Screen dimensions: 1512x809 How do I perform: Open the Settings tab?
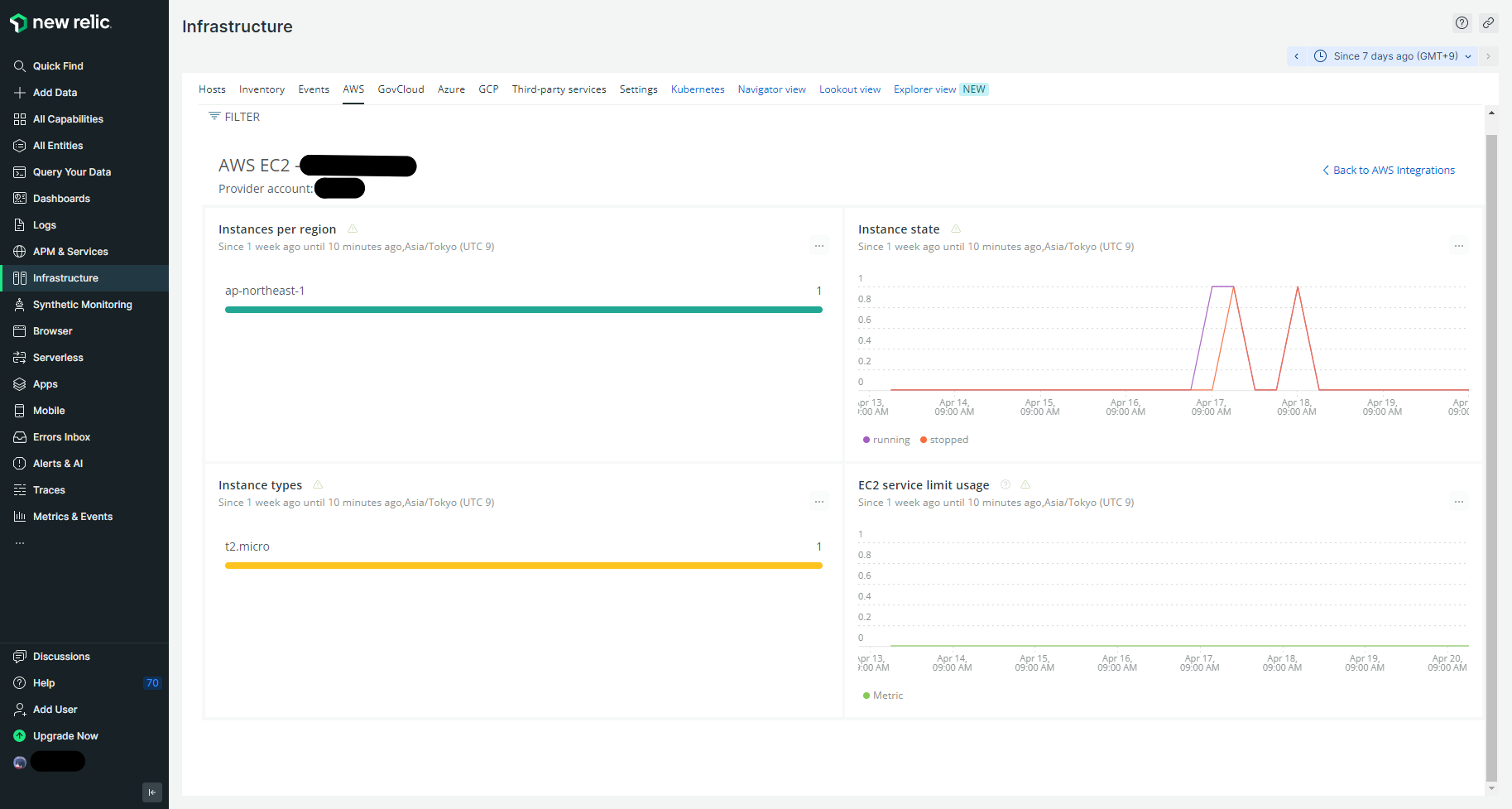pyautogui.click(x=638, y=89)
